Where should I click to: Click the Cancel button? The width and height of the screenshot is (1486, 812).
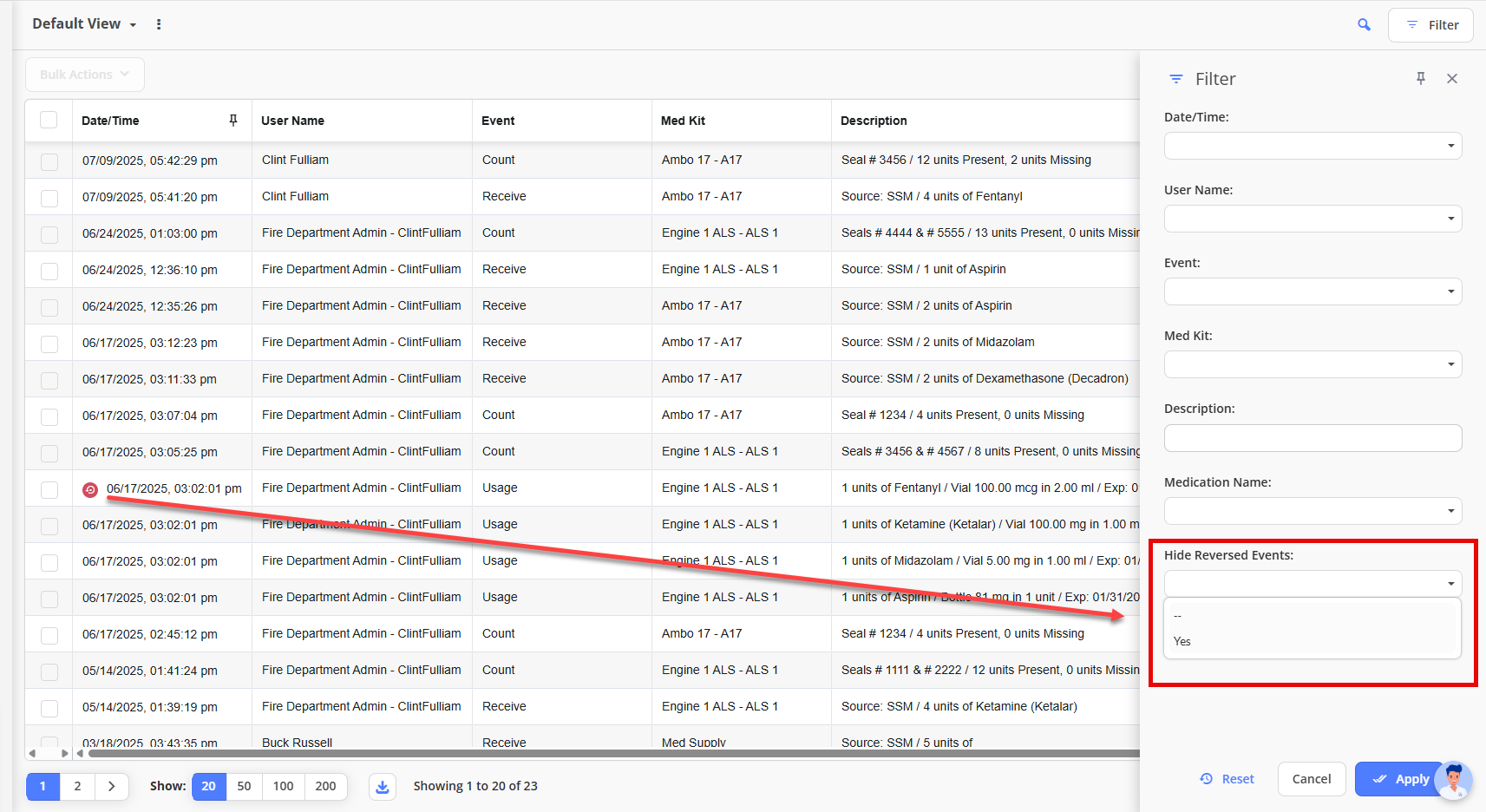coord(1312,779)
